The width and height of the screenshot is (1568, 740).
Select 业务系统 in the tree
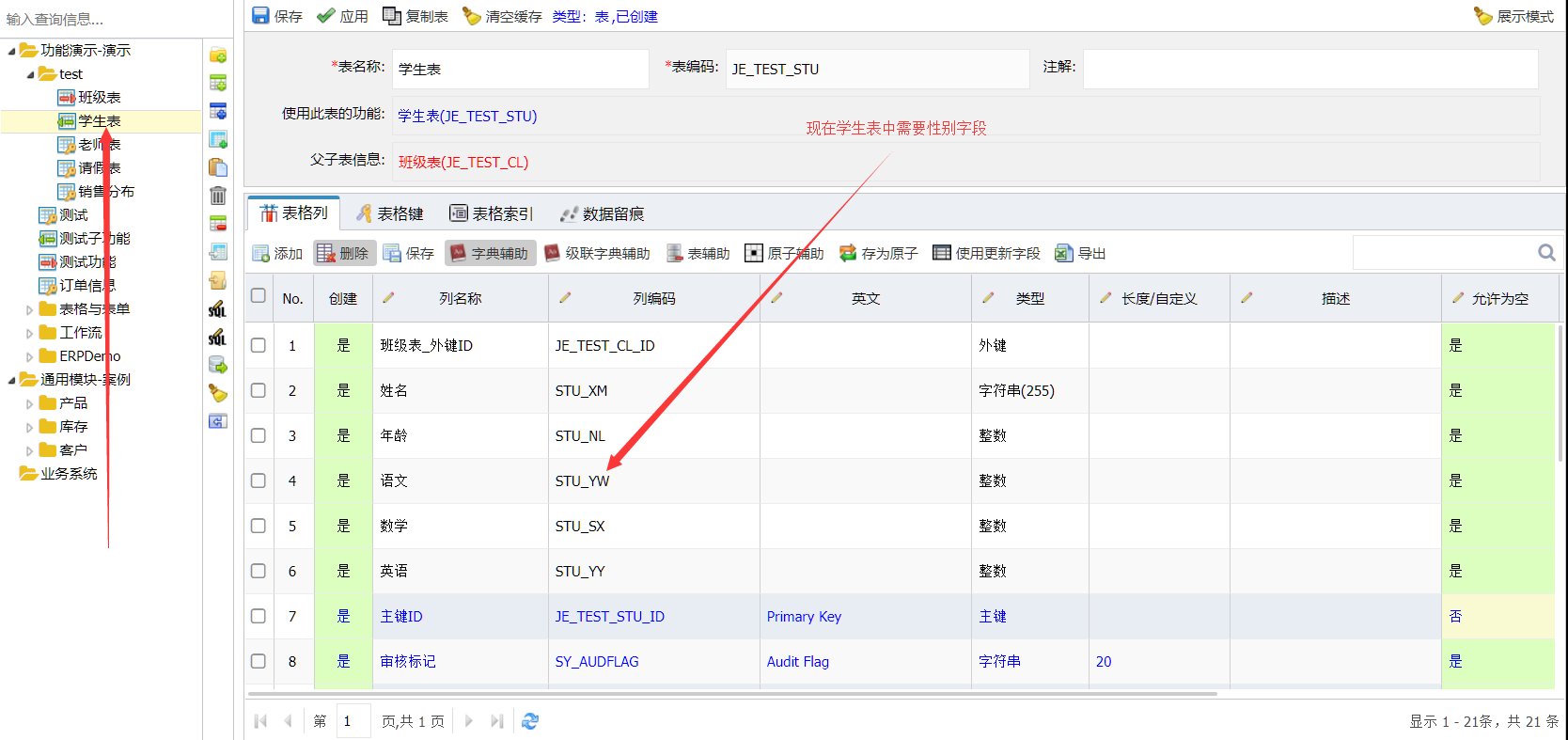click(x=69, y=474)
